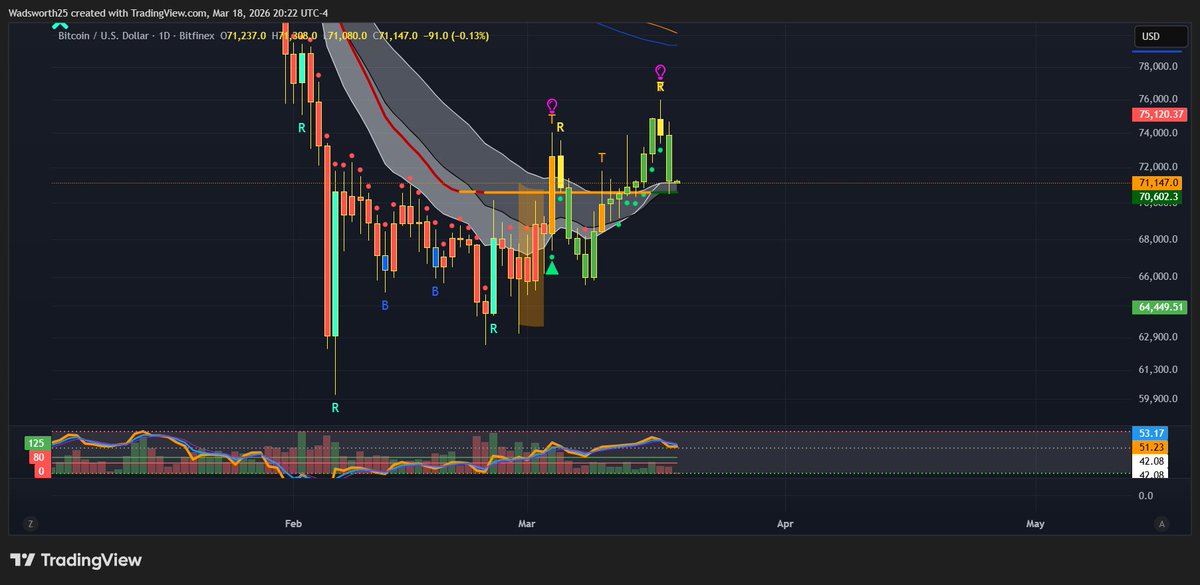The height and width of the screenshot is (585, 1200).
Task: Click the close value C71,147.0 in legend
Action: [397, 35]
